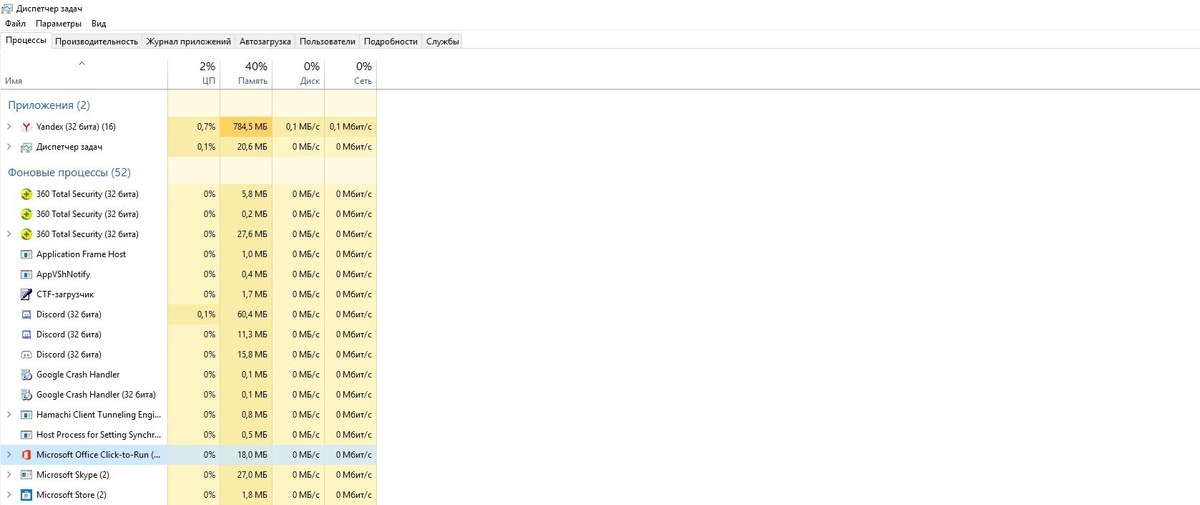Switch to the Производительность tab
This screenshot has height=505, width=1200.
point(97,42)
